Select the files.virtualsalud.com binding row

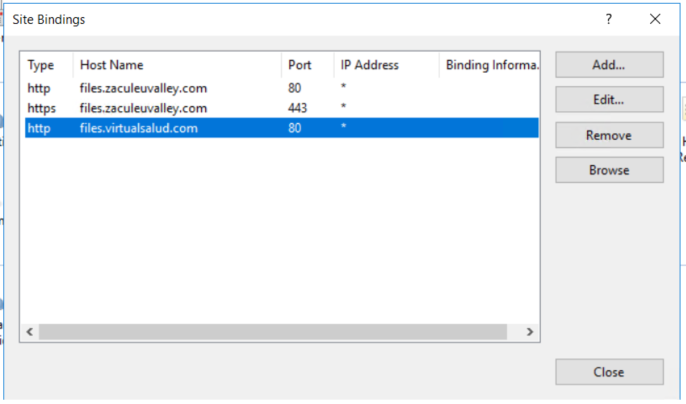150,128
